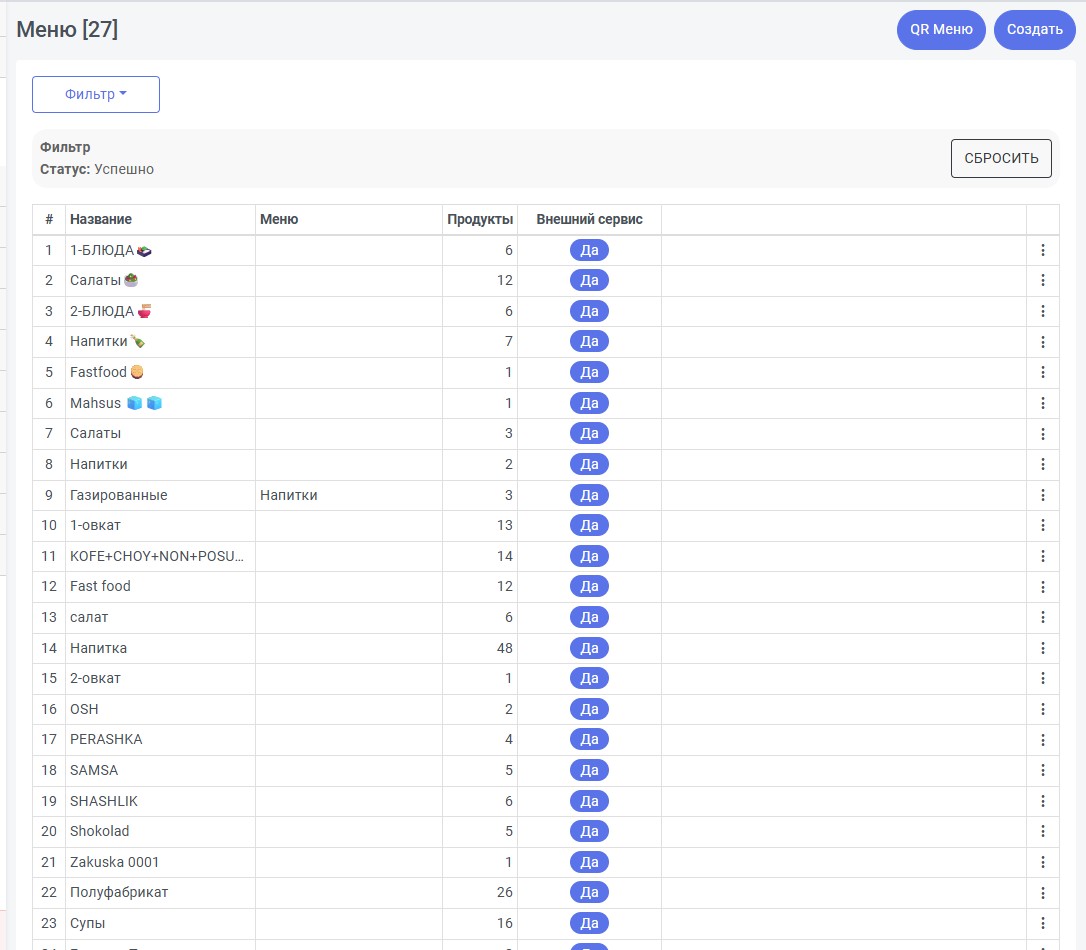Click the PERASHKA category name

pyautogui.click(x=106, y=740)
